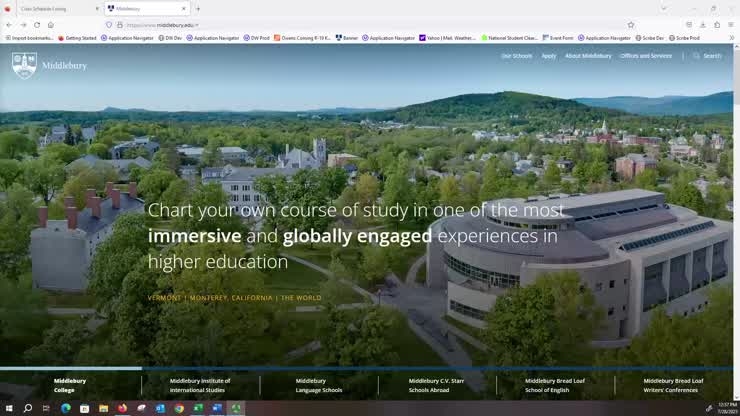Open the Yahoo Mail, Weather bookmark
Viewport: 740px width, 416px height.
[x=447, y=38]
